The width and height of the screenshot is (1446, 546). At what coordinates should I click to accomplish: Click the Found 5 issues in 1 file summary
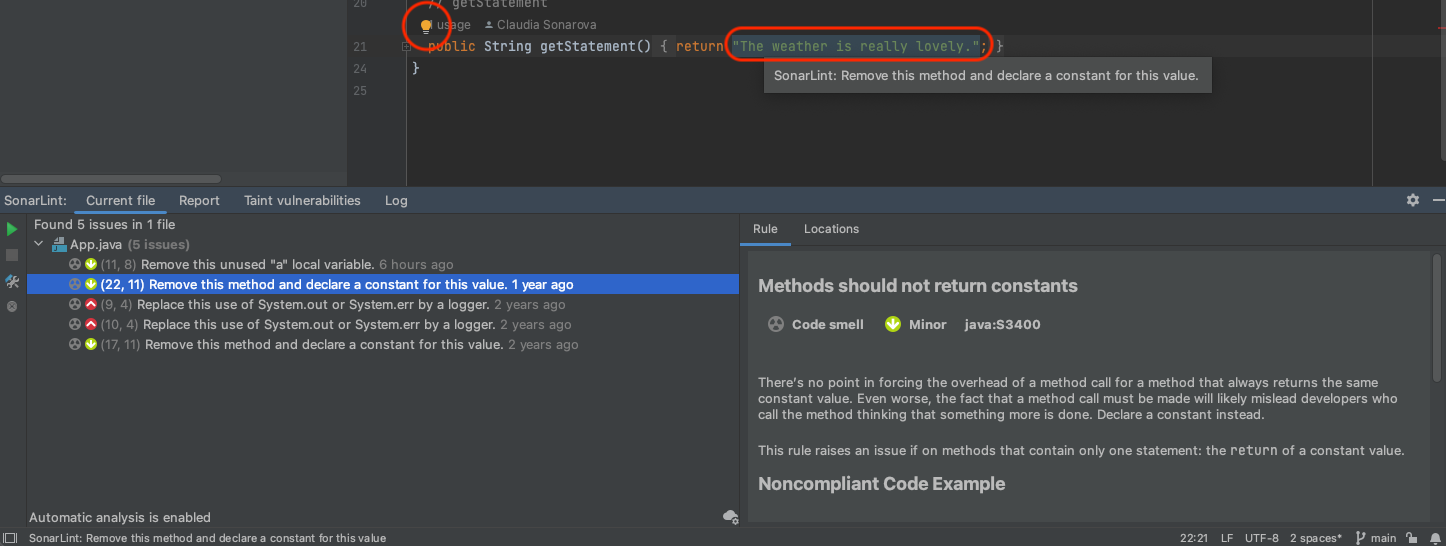click(105, 225)
